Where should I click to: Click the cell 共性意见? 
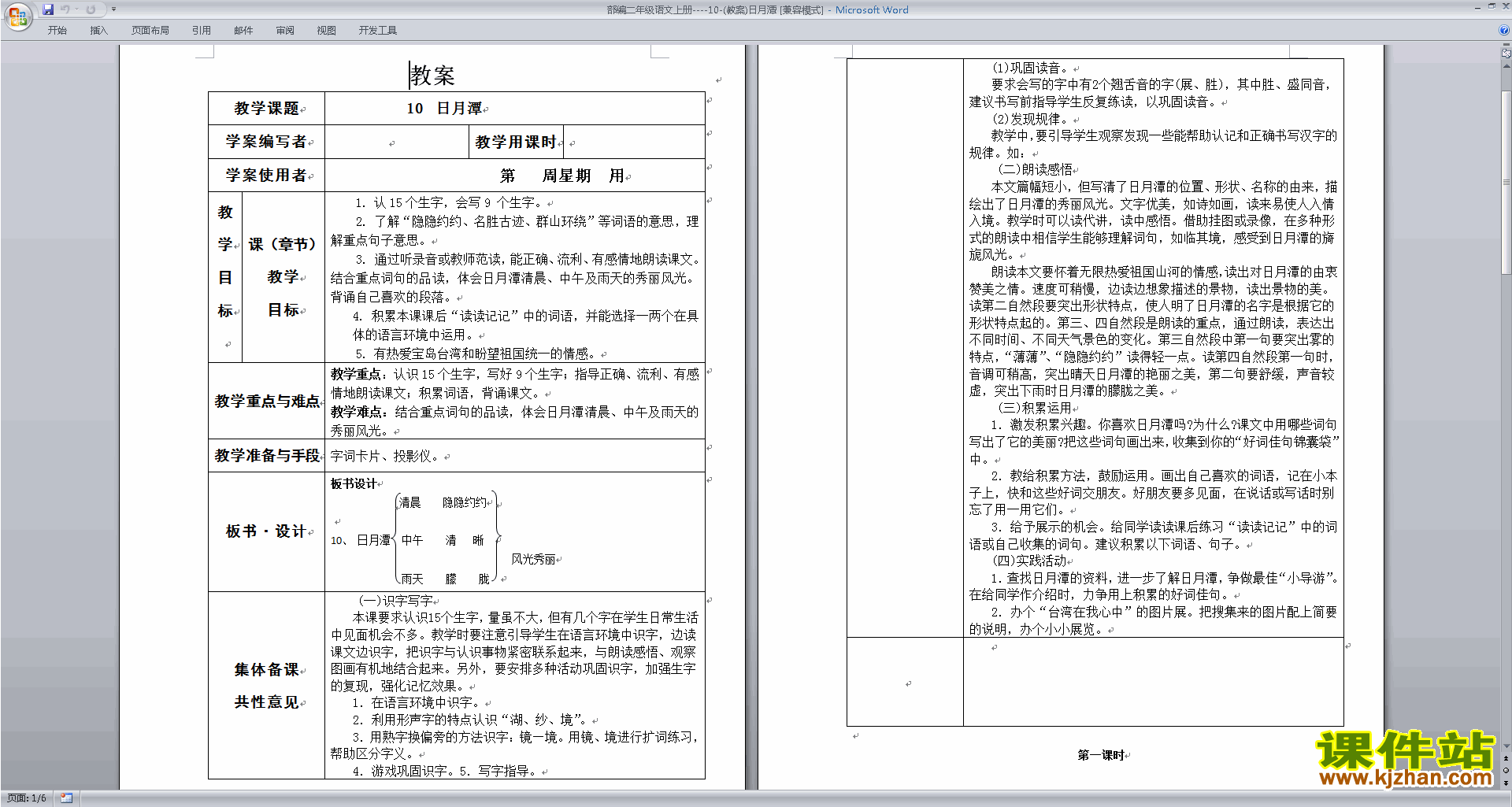pyautogui.click(x=266, y=702)
